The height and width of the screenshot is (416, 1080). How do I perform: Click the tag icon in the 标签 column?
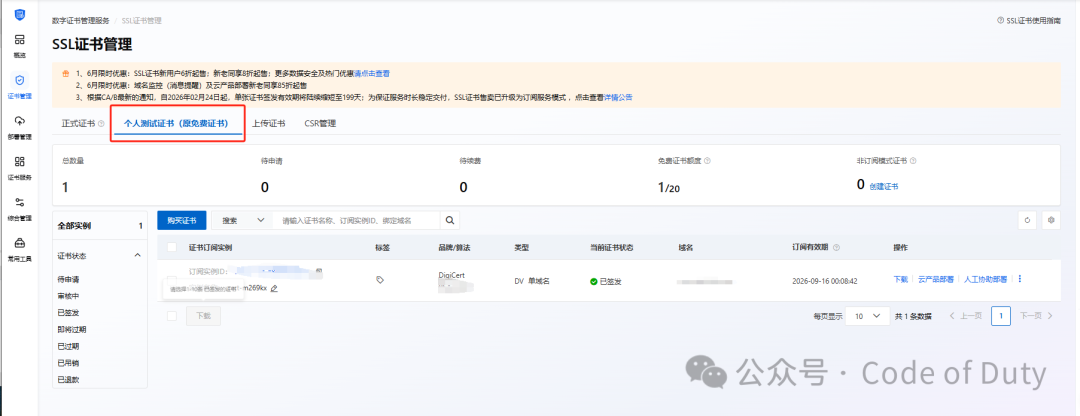coord(380,280)
